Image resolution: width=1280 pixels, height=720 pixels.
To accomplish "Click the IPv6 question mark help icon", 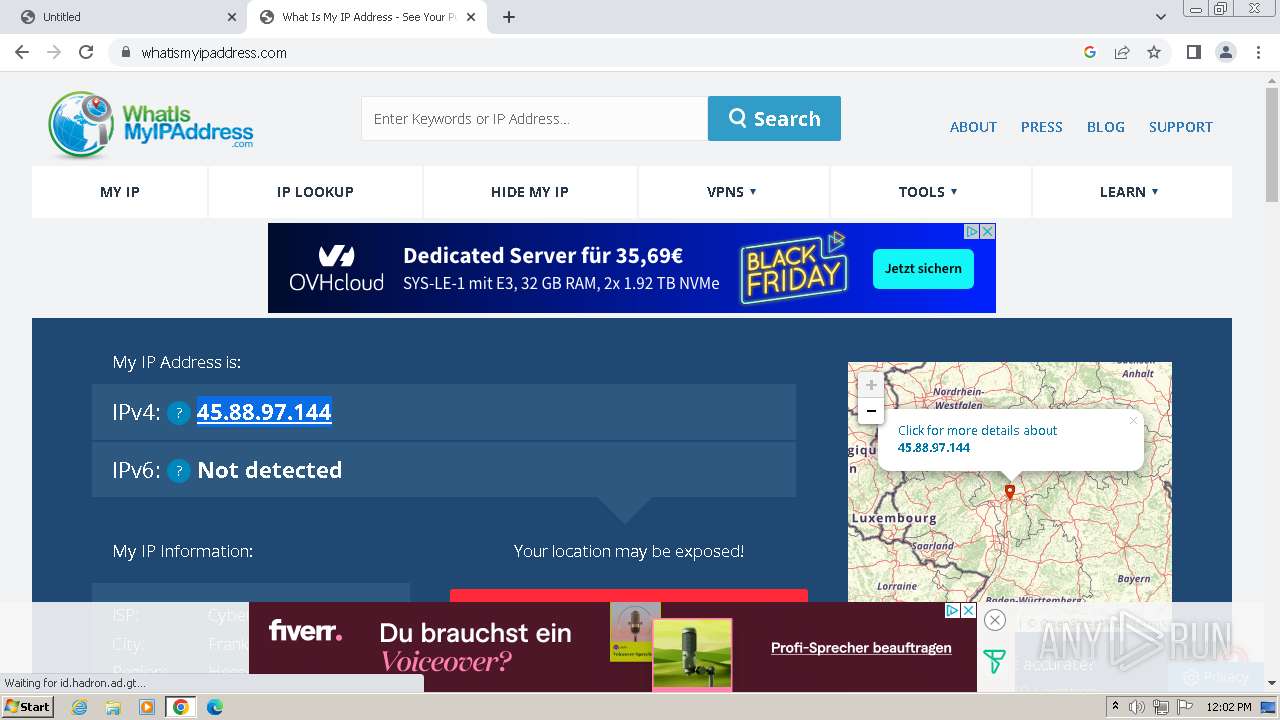I will [x=179, y=471].
